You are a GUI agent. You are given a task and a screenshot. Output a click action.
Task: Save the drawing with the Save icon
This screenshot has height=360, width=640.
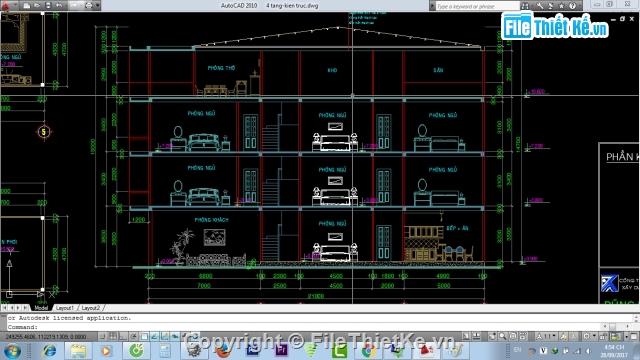48,6
